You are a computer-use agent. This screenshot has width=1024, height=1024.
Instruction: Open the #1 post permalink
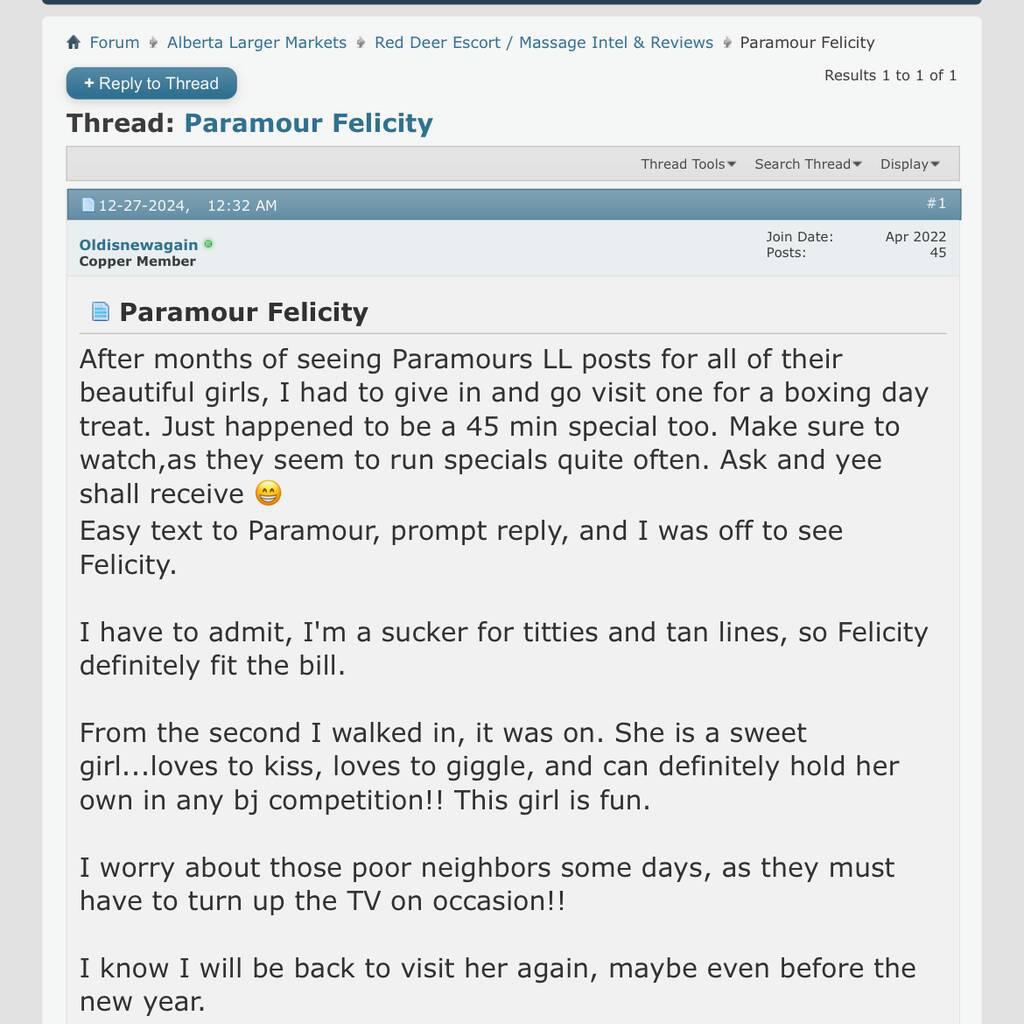(x=936, y=203)
